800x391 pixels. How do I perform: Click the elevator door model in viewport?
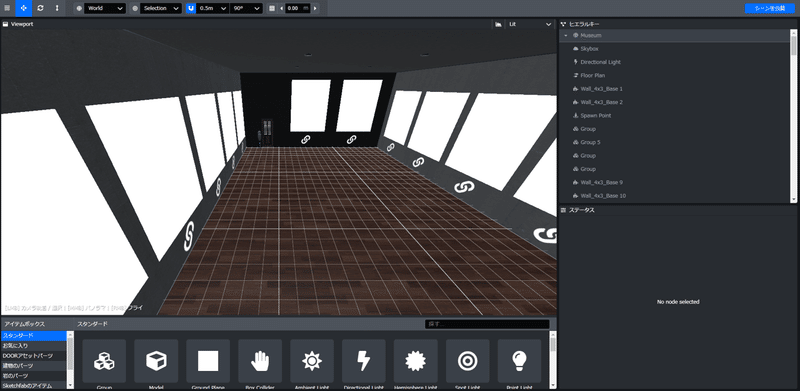point(267,132)
